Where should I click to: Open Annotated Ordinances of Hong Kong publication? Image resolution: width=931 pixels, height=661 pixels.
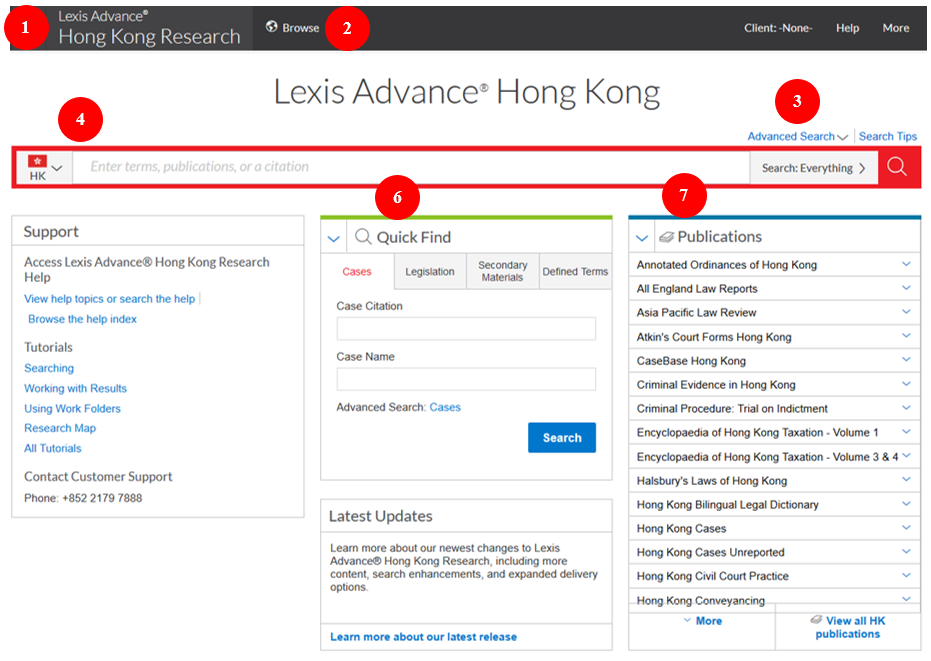727,265
